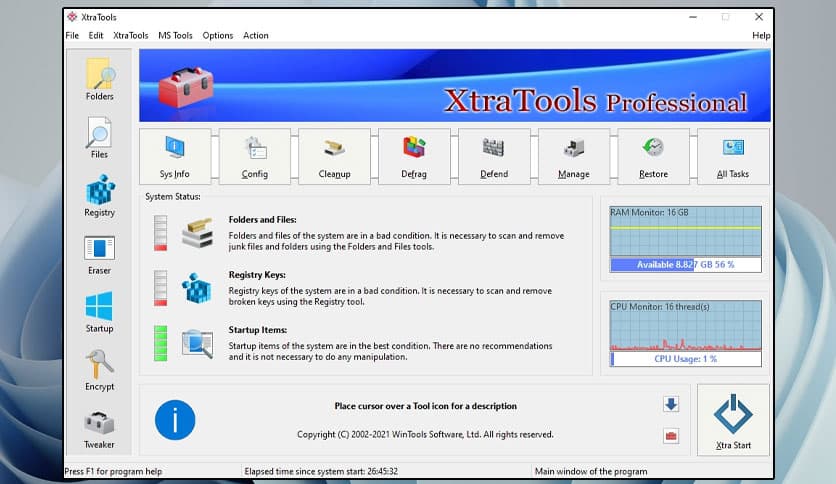Select the Sys Info category

click(175, 156)
